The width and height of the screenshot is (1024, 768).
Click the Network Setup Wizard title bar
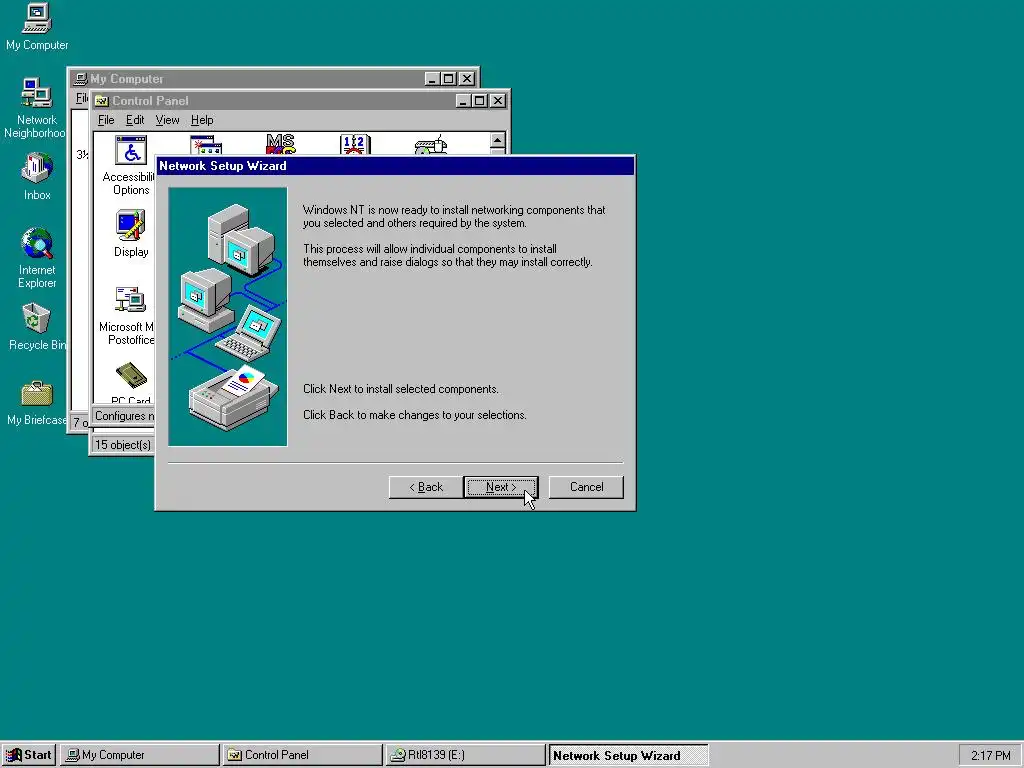click(x=395, y=166)
